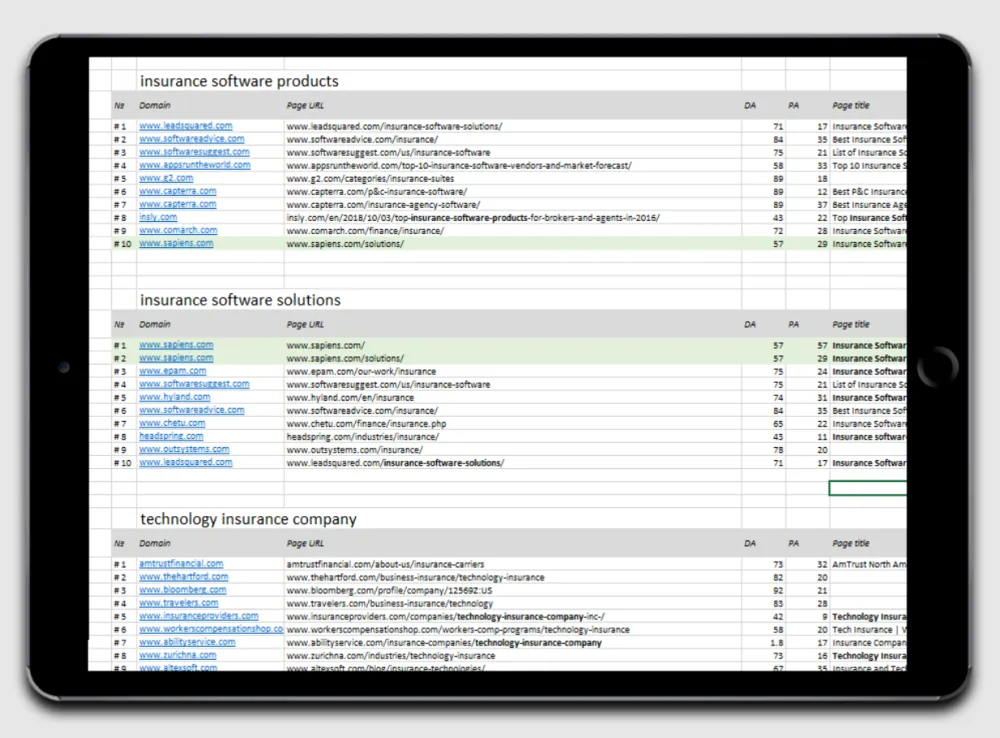Open the www.thehartford.com domain link

tap(183, 577)
